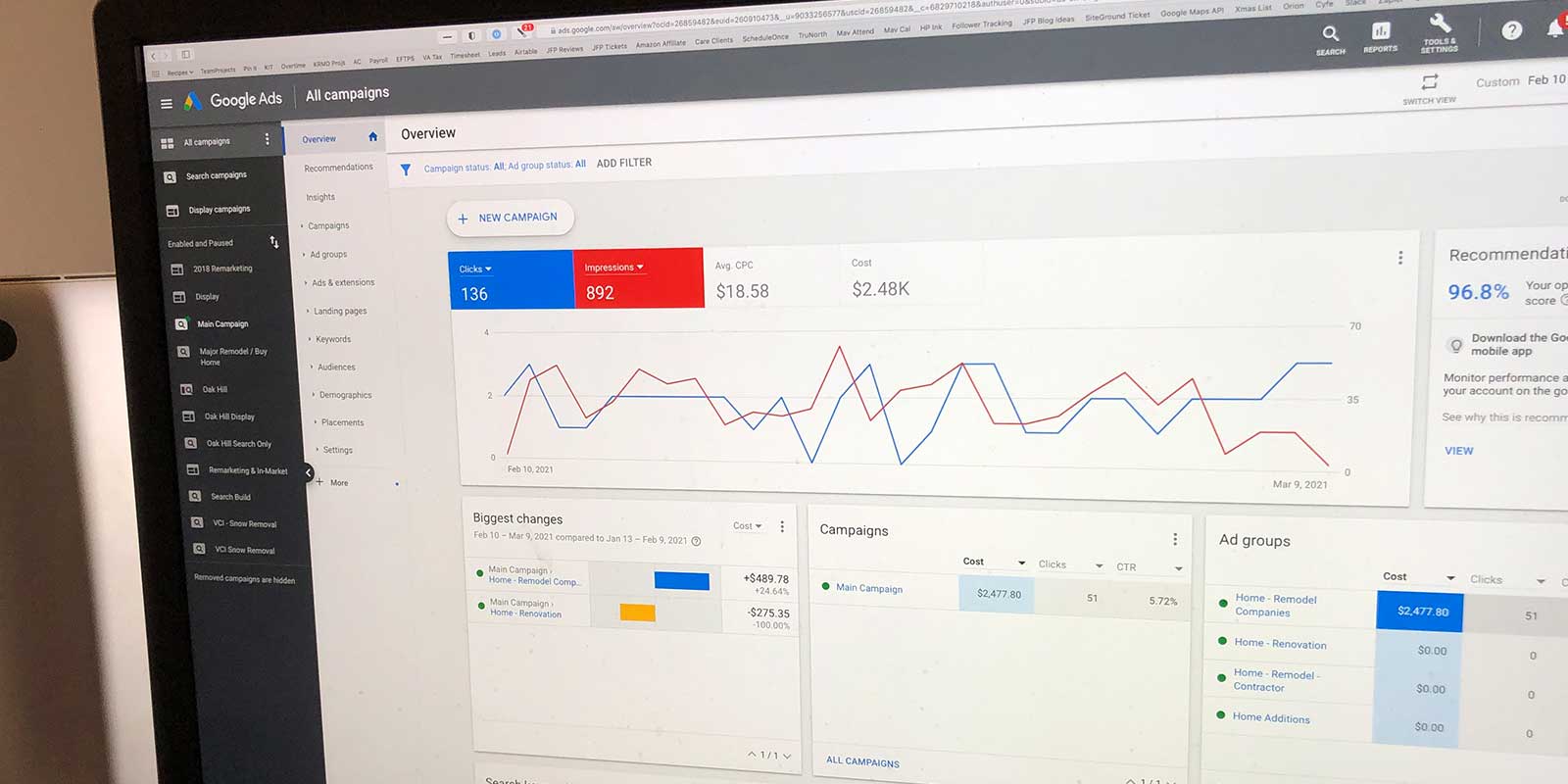Click View in the Recommendations card
The height and width of the screenshot is (784, 1568).
[x=1458, y=451]
